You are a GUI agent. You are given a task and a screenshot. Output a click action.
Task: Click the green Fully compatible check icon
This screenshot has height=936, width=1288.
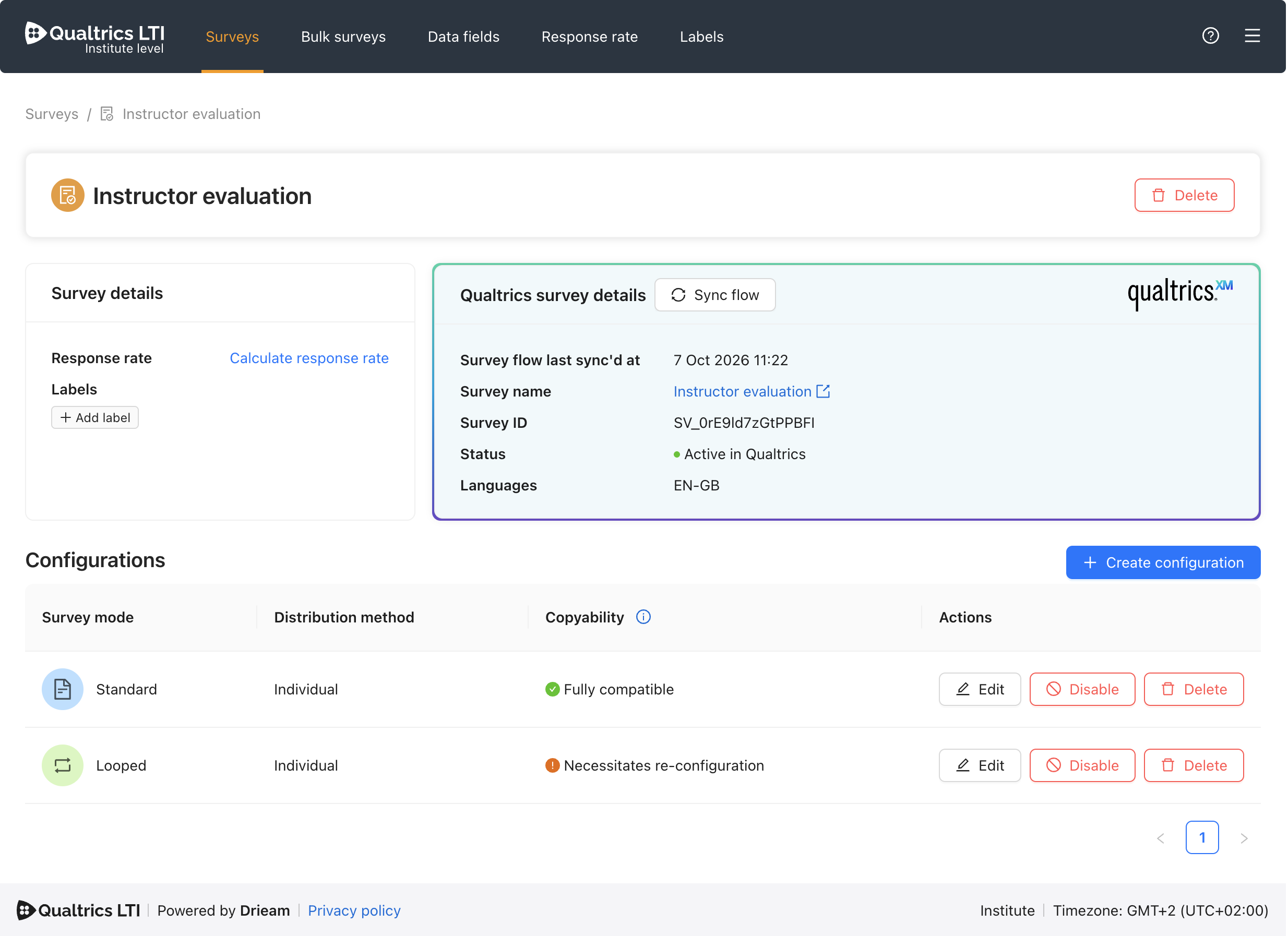[x=552, y=689]
